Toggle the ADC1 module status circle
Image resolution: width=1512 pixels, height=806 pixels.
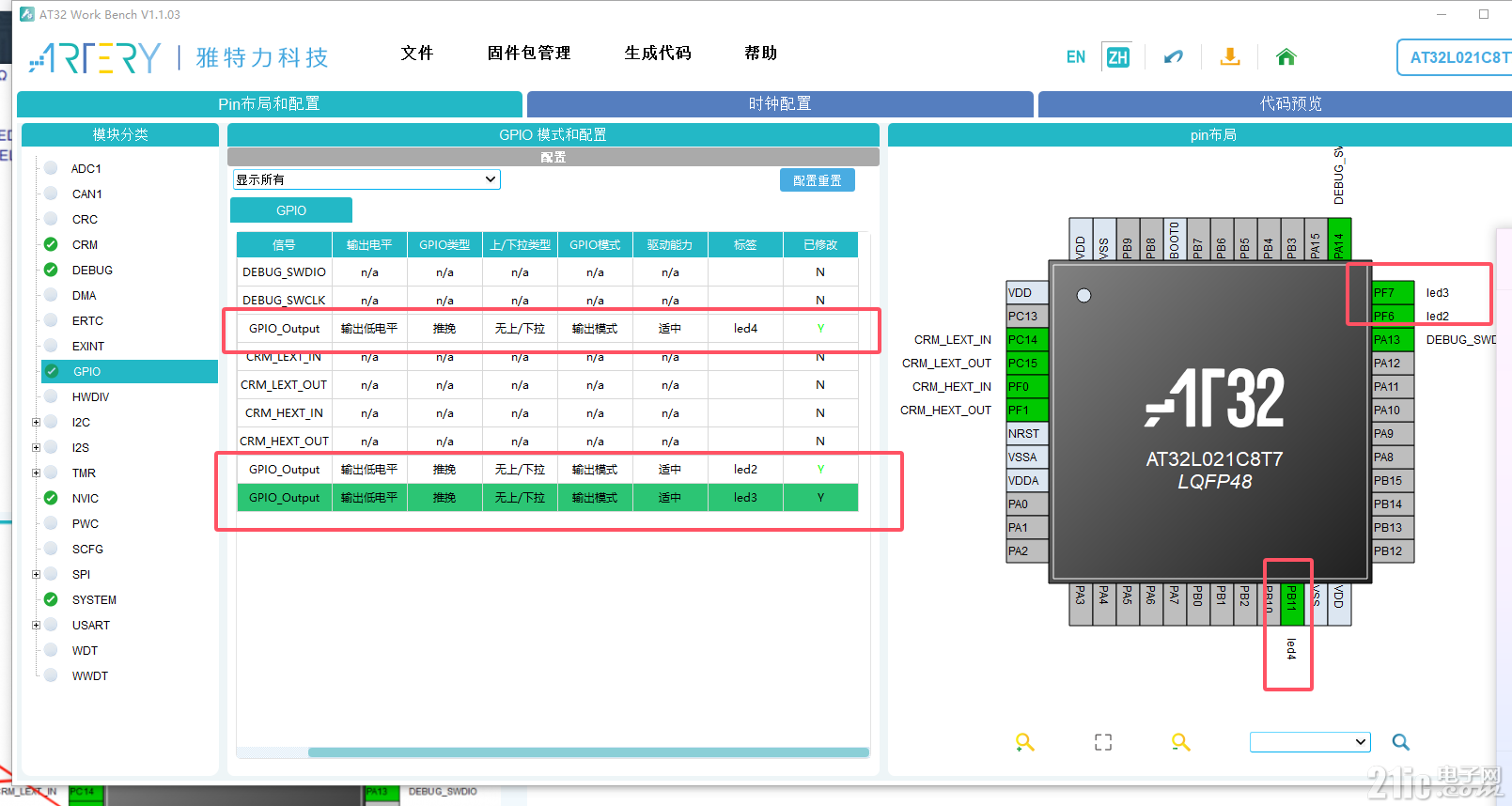51,168
